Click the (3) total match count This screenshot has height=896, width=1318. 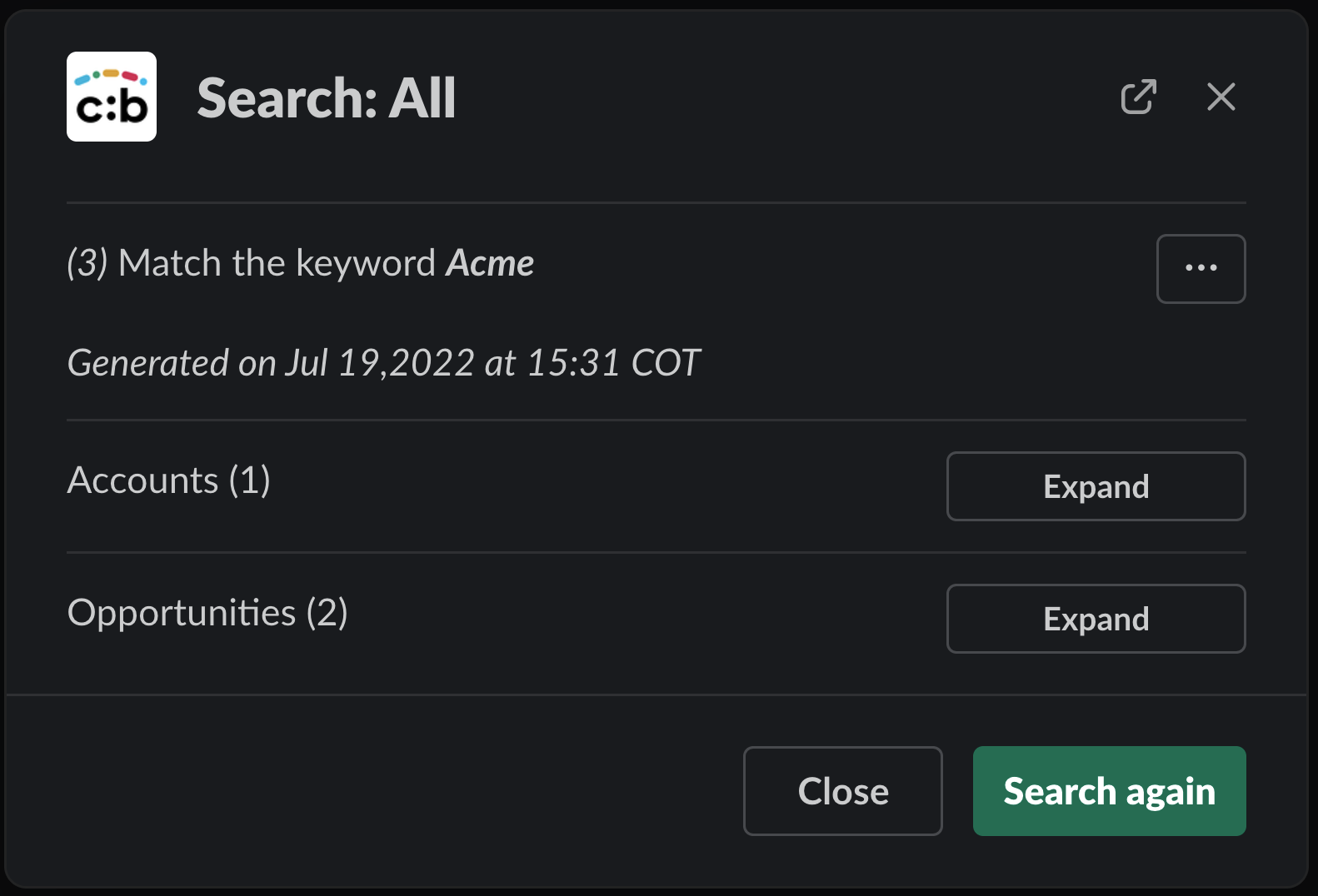pos(87,263)
